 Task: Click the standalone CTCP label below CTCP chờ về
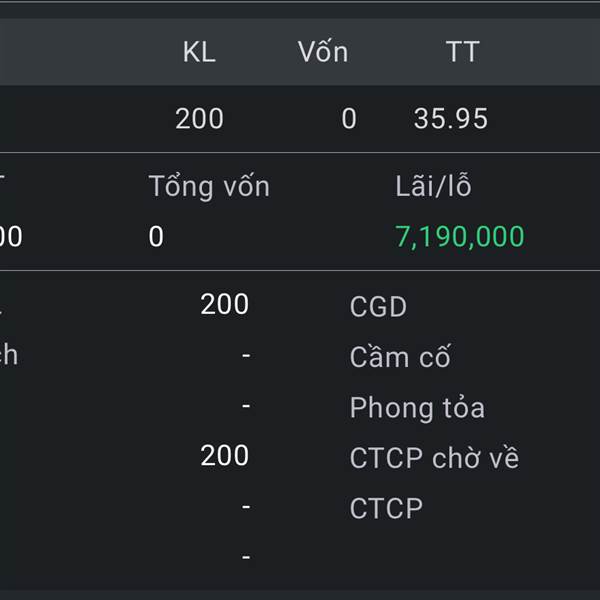click(386, 509)
